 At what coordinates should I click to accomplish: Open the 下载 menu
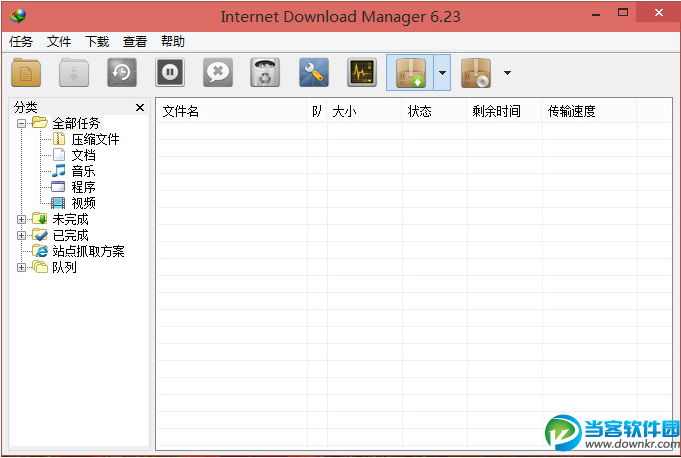pyautogui.click(x=97, y=42)
